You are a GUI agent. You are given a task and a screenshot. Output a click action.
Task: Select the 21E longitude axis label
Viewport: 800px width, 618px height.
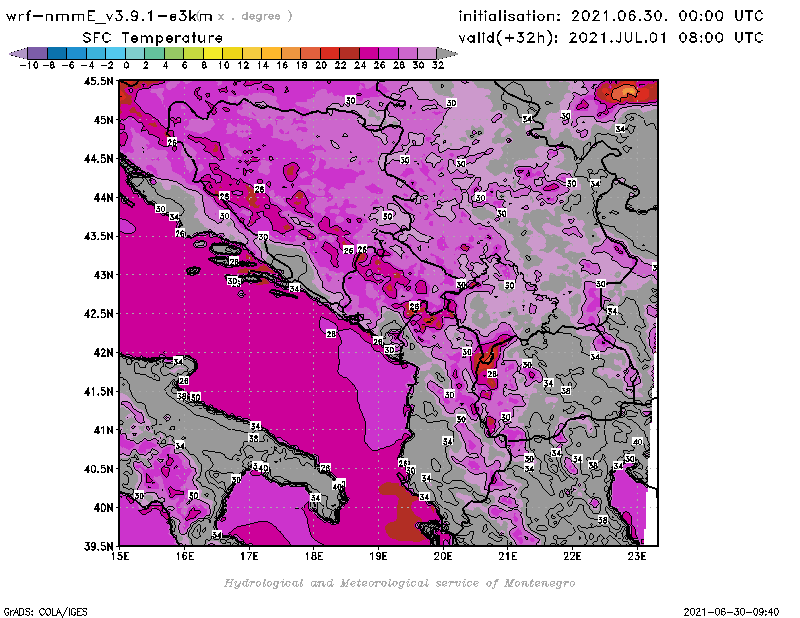[508, 556]
